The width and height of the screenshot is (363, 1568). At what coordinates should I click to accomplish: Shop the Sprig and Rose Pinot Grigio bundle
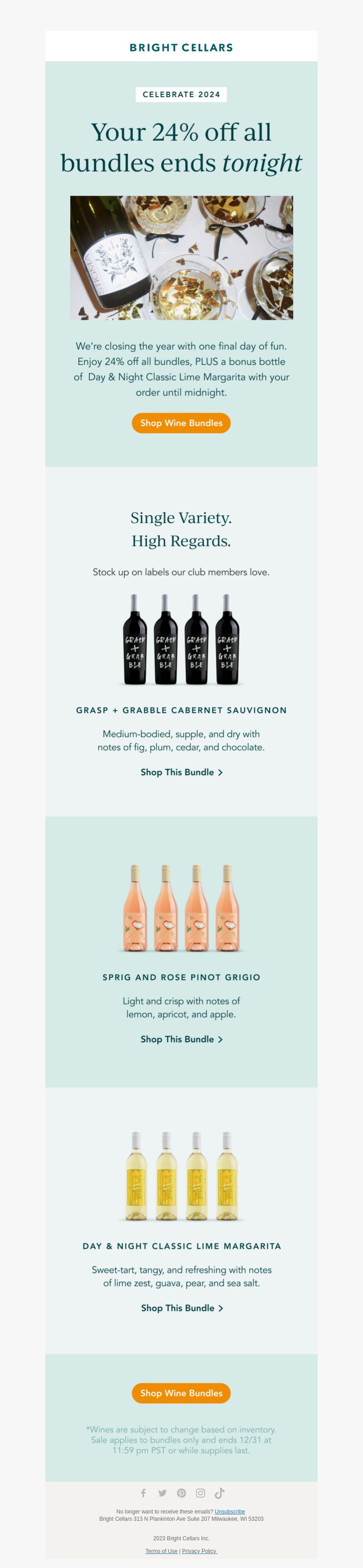(x=181, y=1039)
